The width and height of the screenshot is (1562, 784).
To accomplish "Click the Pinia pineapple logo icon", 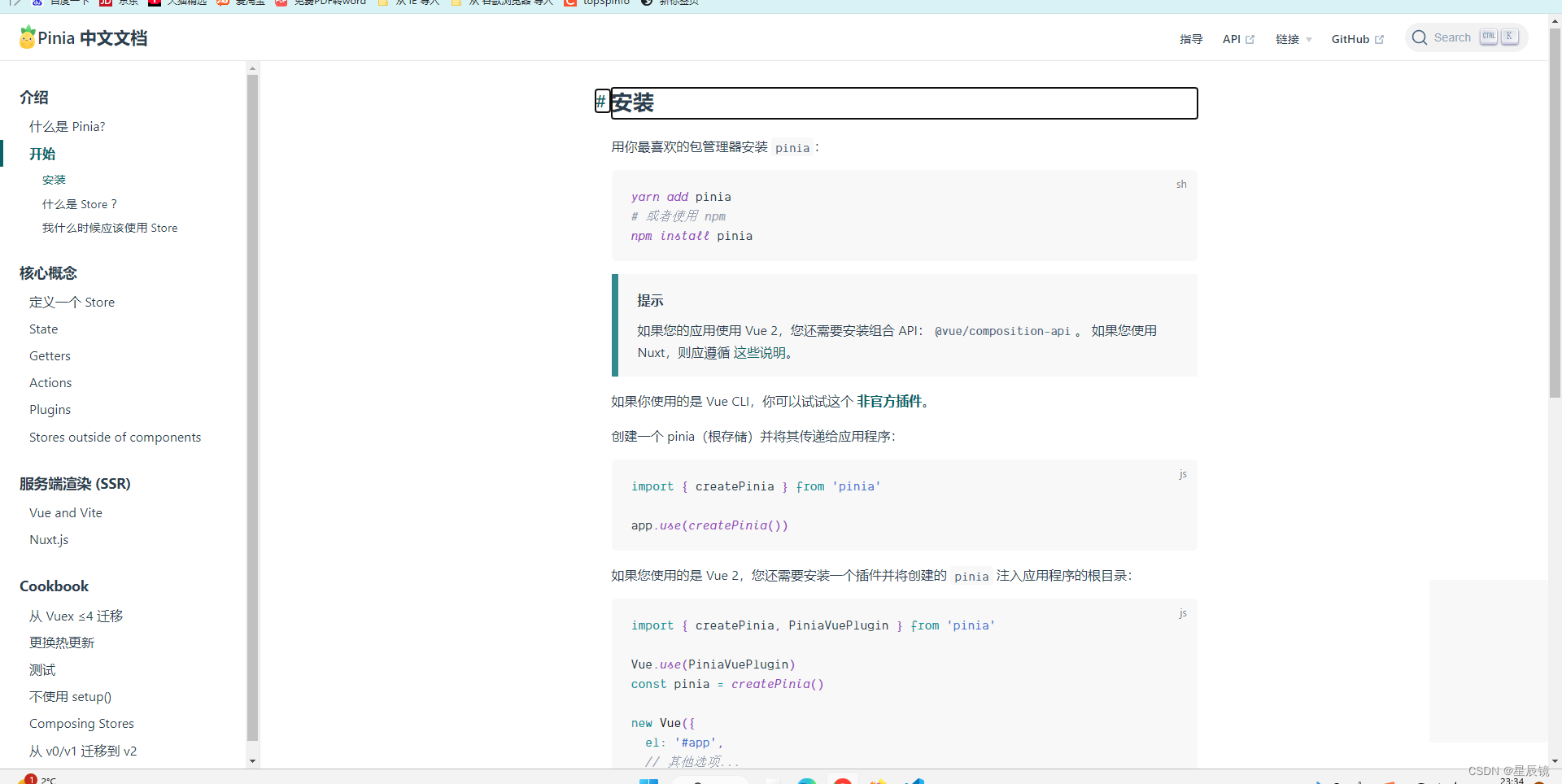I will point(27,37).
